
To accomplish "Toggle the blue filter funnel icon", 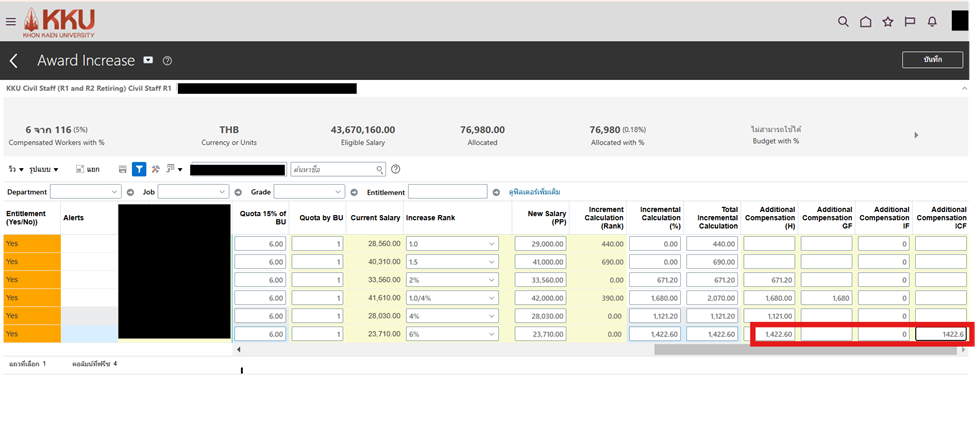I will click(x=139, y=169).
